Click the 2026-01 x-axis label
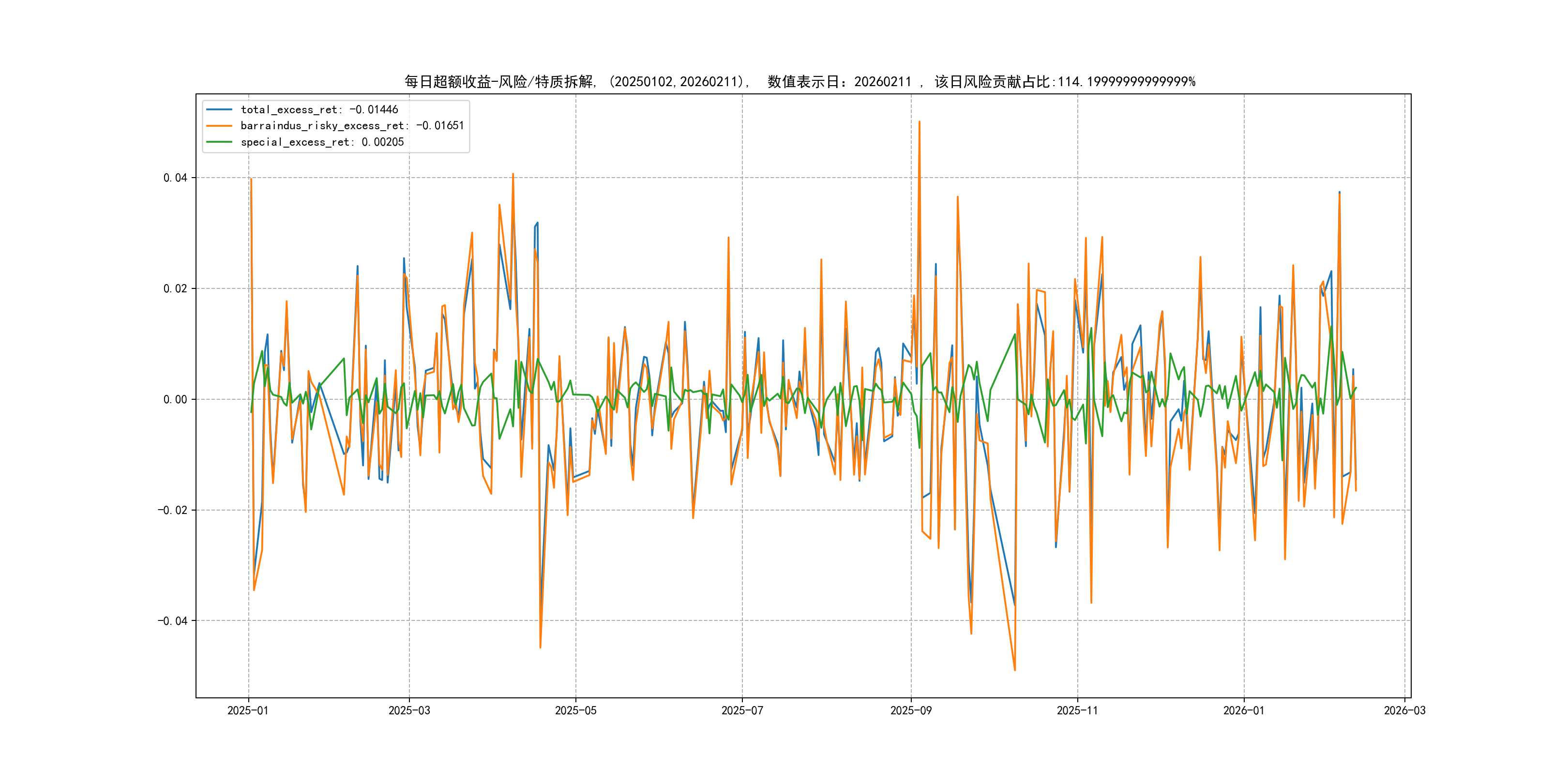The image size is (1568, 784). [x=1244, y=710]
